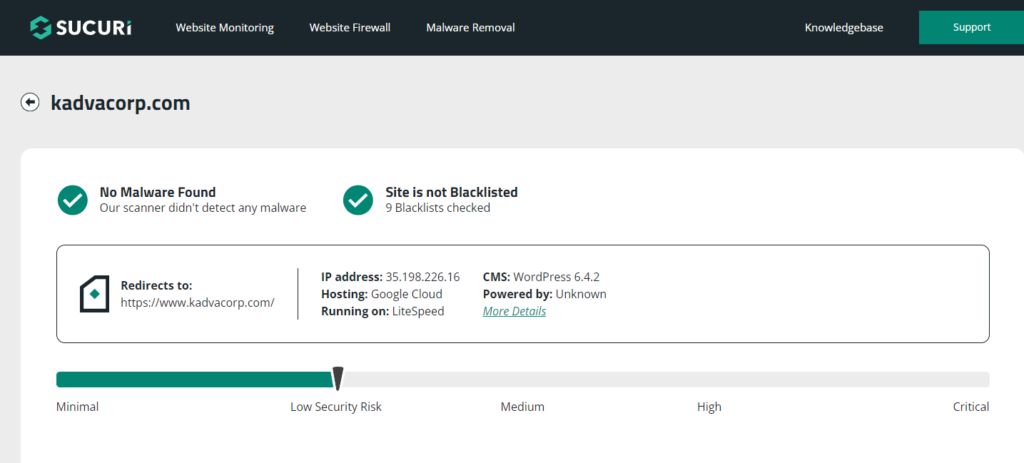1024x463 pixels.
Task: Click the Sucuri logo in header
Action: pyautogui.click(x=80, y=27)
